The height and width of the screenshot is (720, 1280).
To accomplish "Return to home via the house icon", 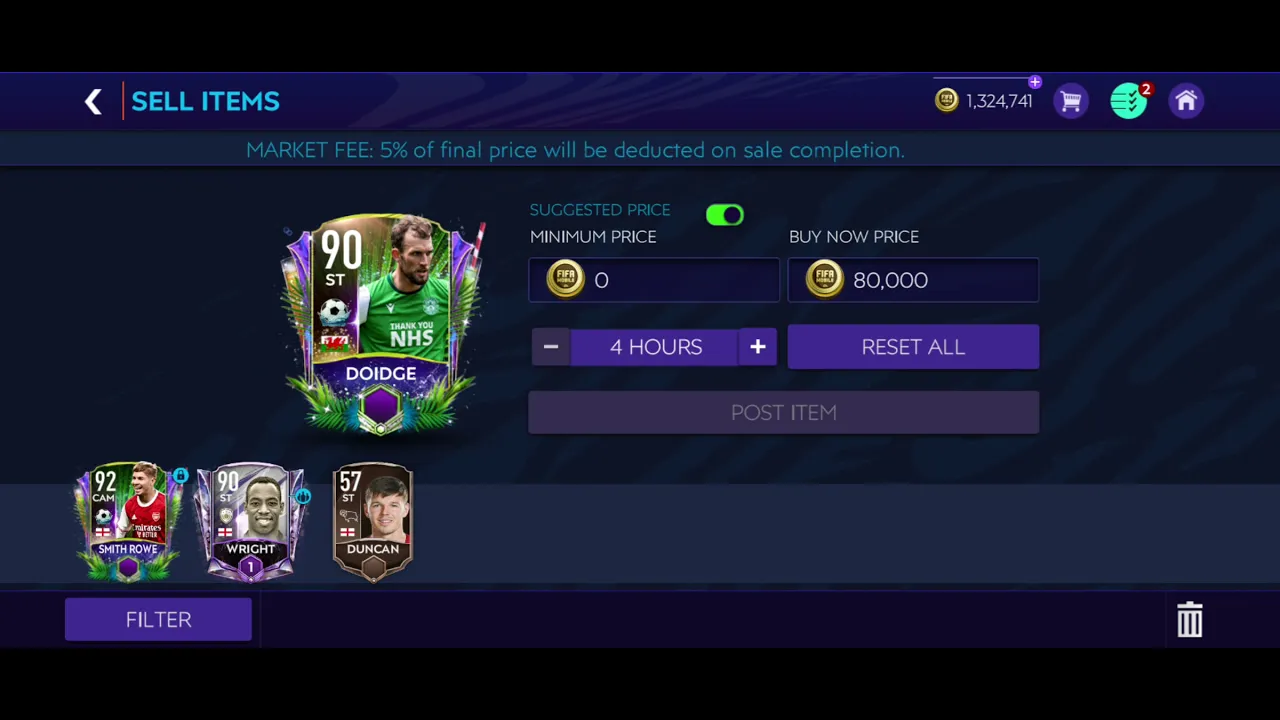I will click(x=1186, y=101).
